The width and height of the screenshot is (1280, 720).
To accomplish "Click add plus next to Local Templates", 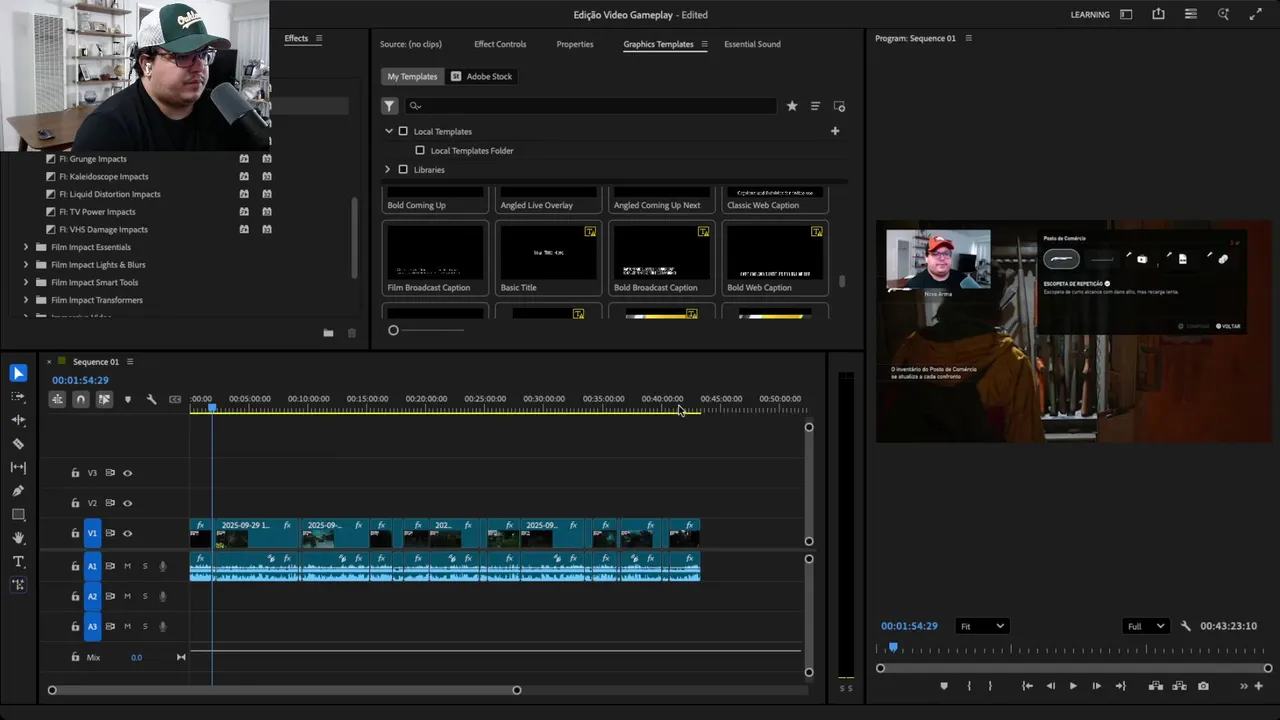I will (x=835, y=131).
